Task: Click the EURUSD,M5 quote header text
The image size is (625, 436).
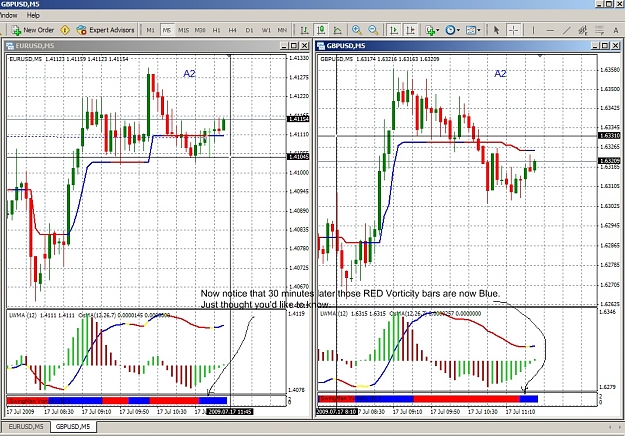Action: (x=69, y=59)
